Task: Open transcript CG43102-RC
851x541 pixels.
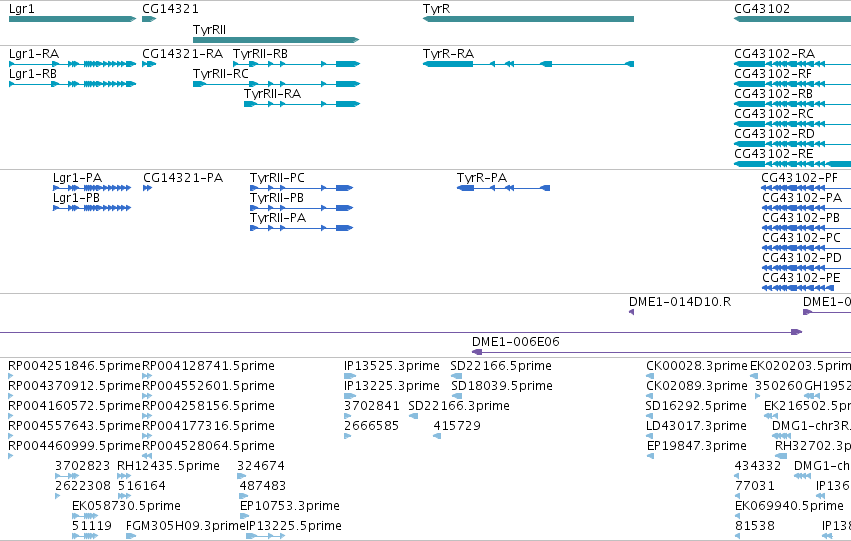Action: tap(774, 114)
